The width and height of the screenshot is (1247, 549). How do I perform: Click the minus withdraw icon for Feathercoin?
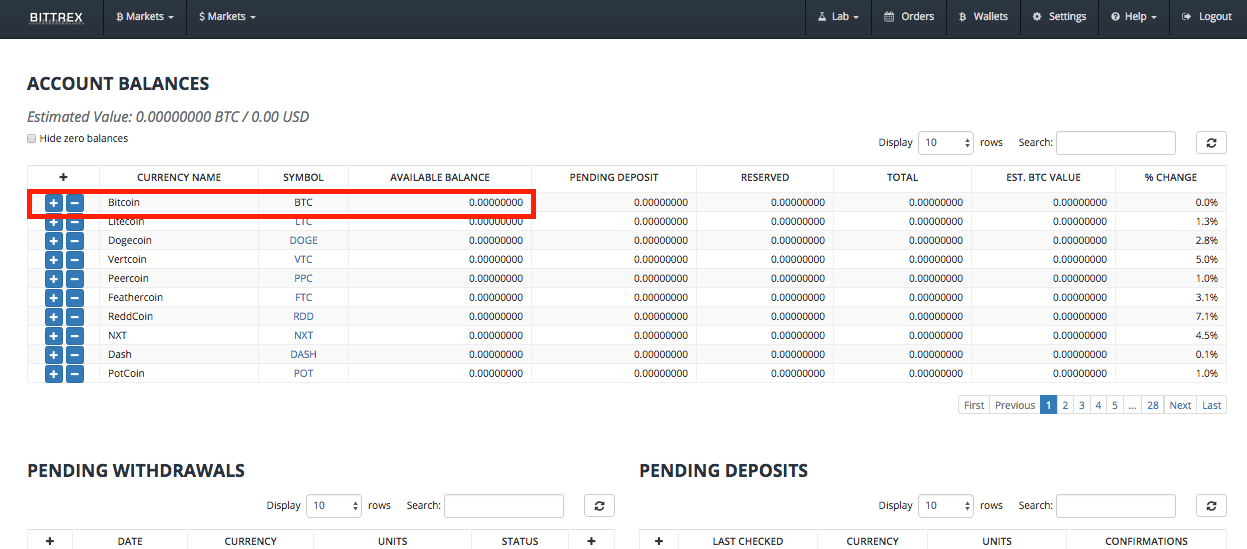click(x=75, y=298)
